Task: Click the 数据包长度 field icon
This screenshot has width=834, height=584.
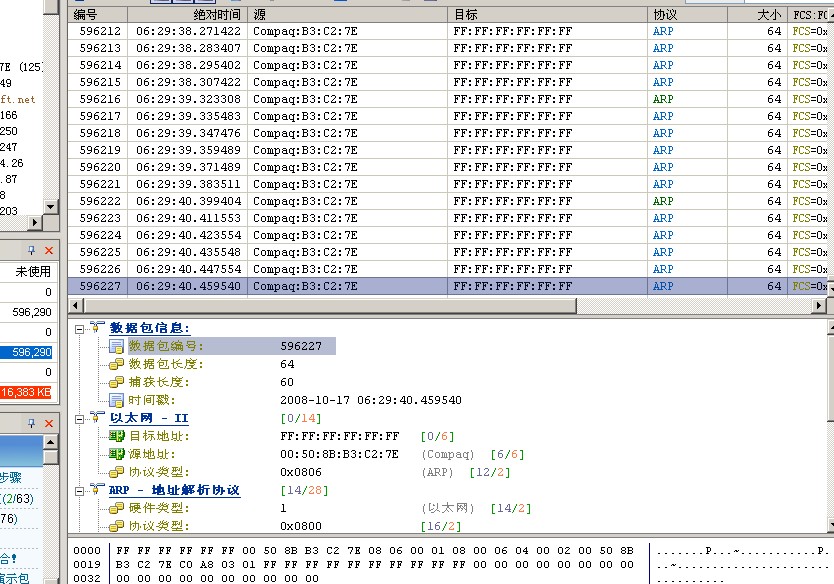Action: (116, 364)
